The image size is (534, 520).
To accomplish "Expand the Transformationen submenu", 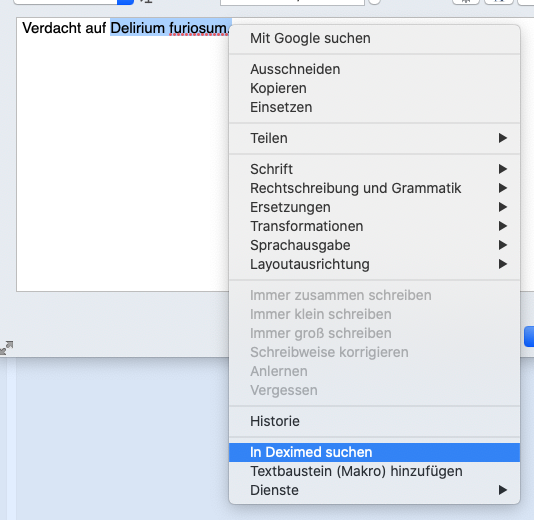I will click(x=374, y=226).
